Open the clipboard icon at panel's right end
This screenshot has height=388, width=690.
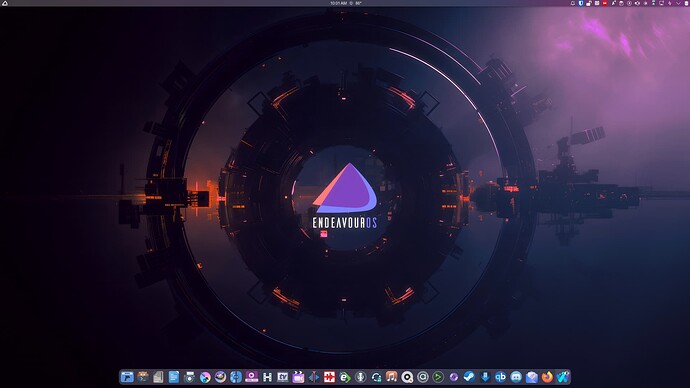(686, 3)
